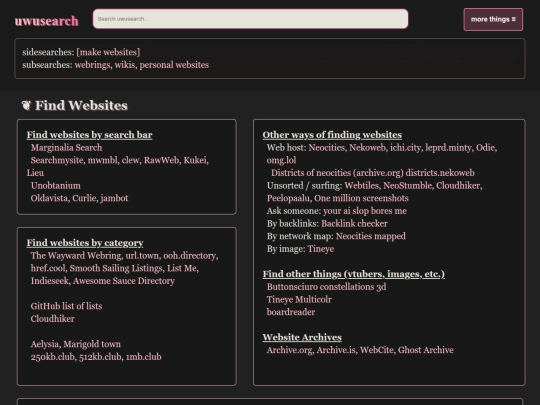Screen dimensions: 540x405
Task: Open url.town link
Action: tap(142, 256)
